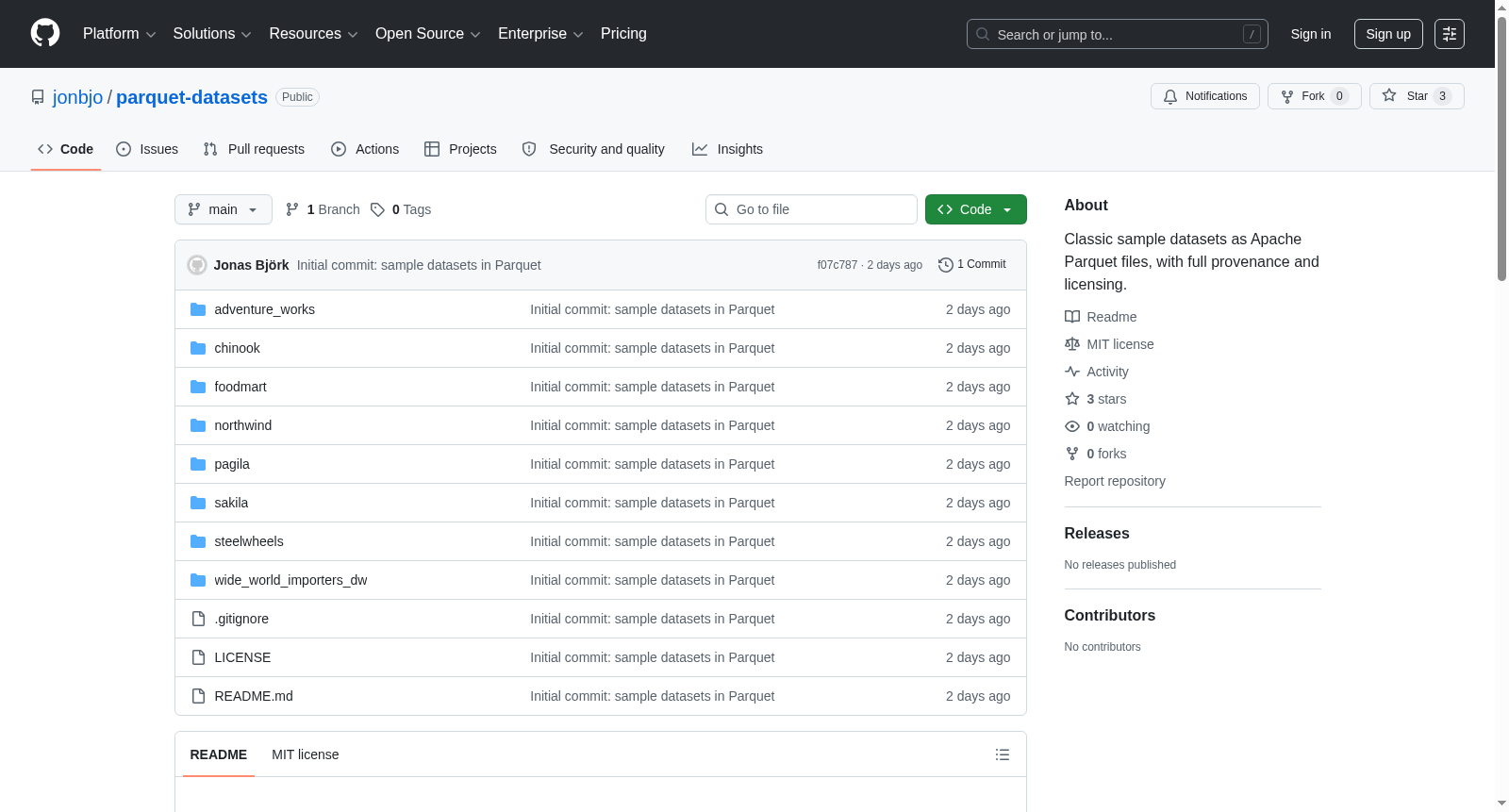Click the pulse icon beside Activity

click(1072, 372)
